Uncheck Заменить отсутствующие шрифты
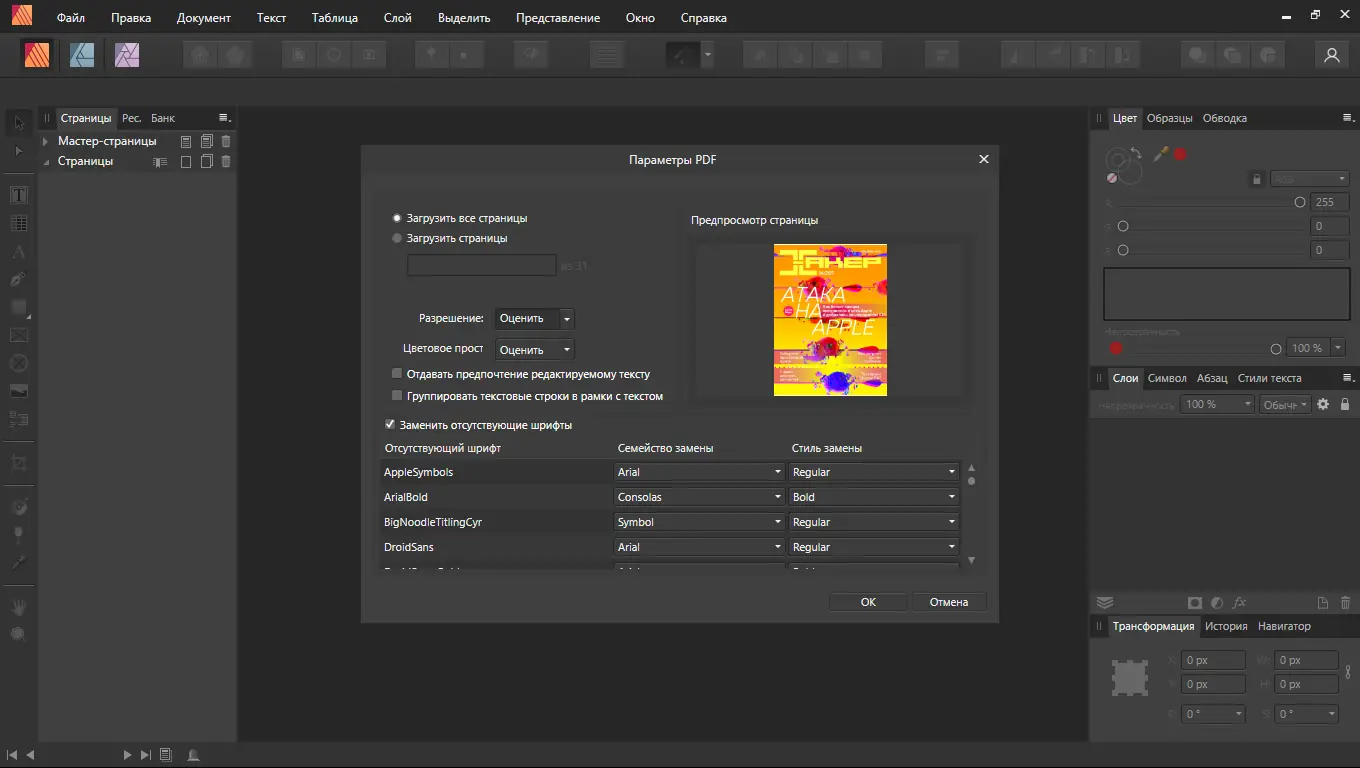 click(x=390, y=424)
